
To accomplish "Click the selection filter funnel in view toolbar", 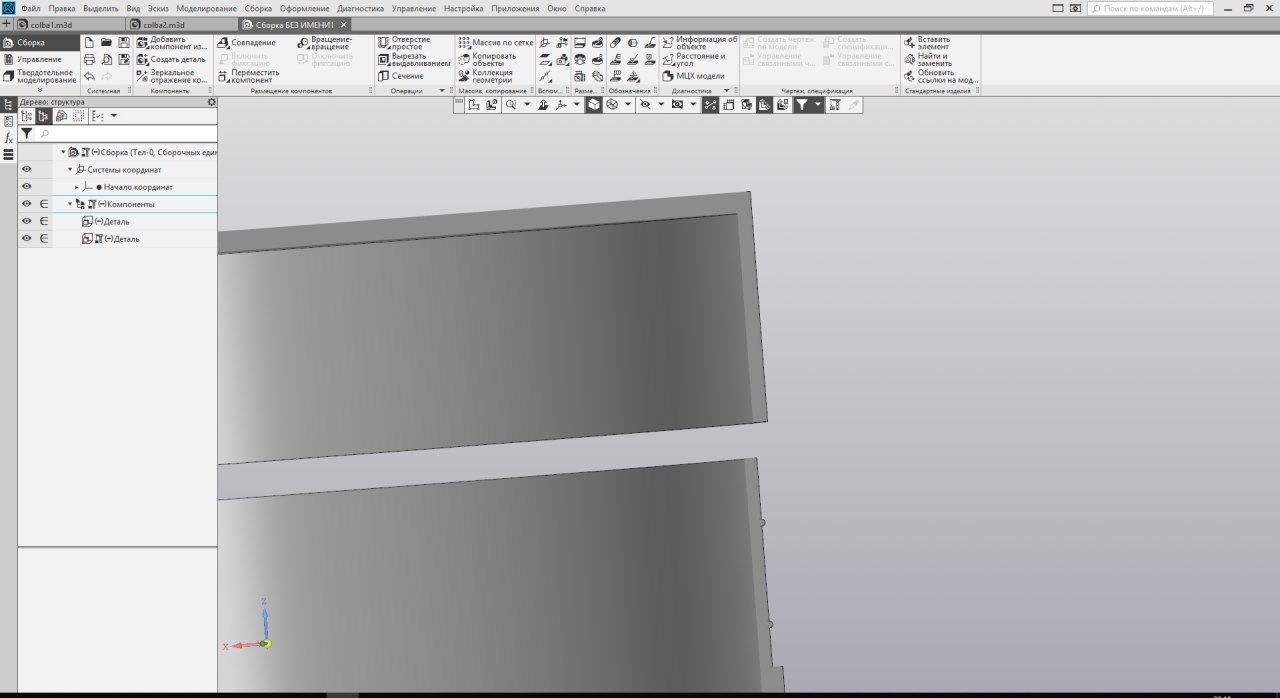I will (802, 104).
